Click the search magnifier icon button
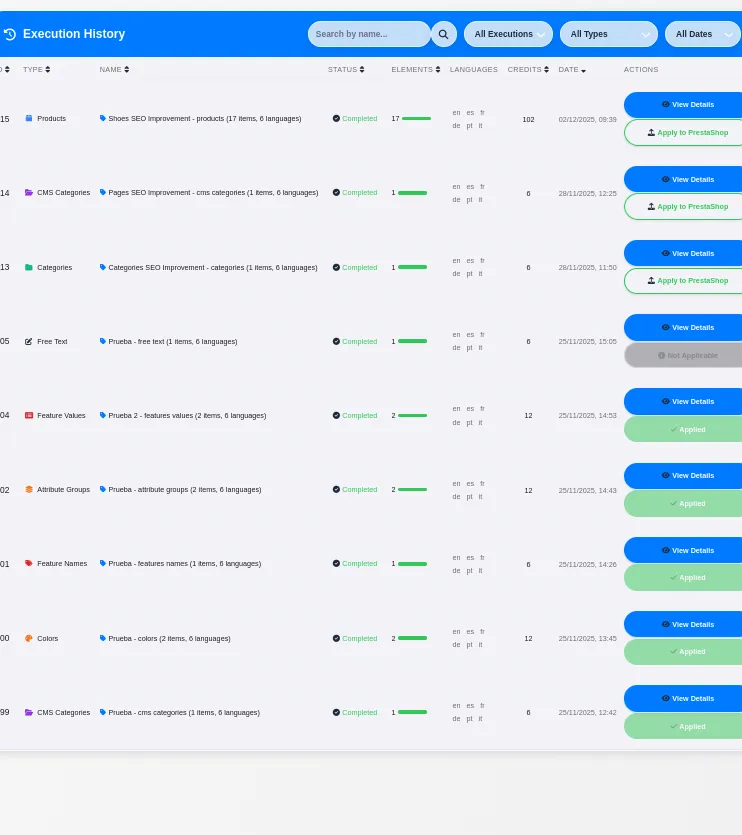Screen dimensions: 742x835 (x=443, y=34)
